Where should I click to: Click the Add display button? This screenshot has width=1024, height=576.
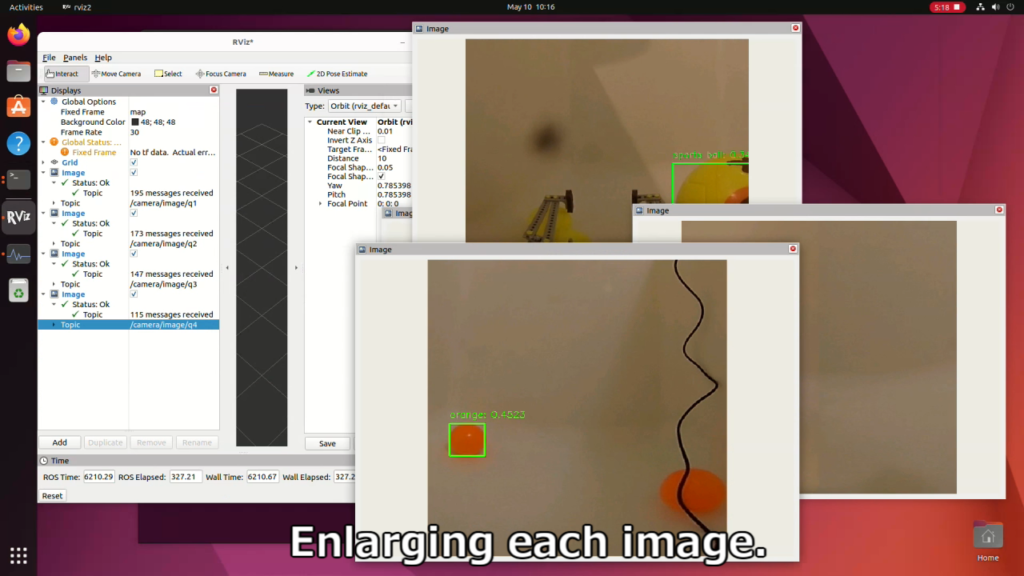(x=60, y=442)
